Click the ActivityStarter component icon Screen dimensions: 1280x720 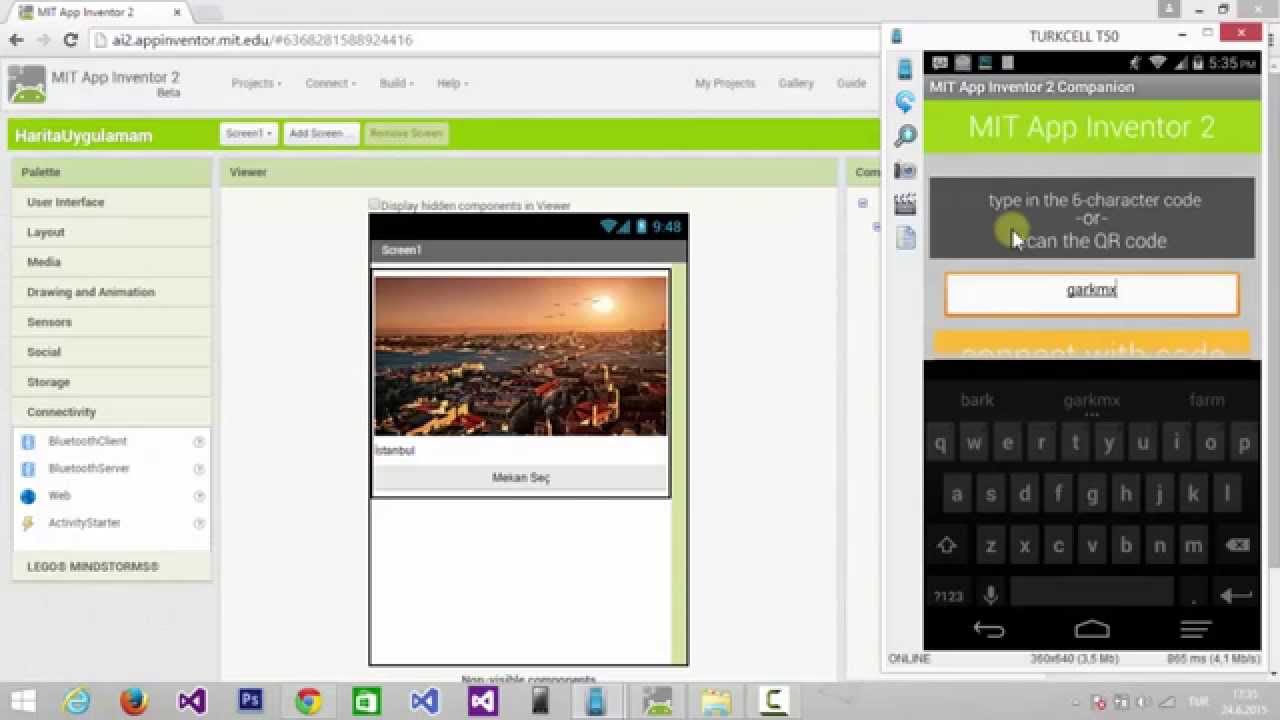(28, 523)
